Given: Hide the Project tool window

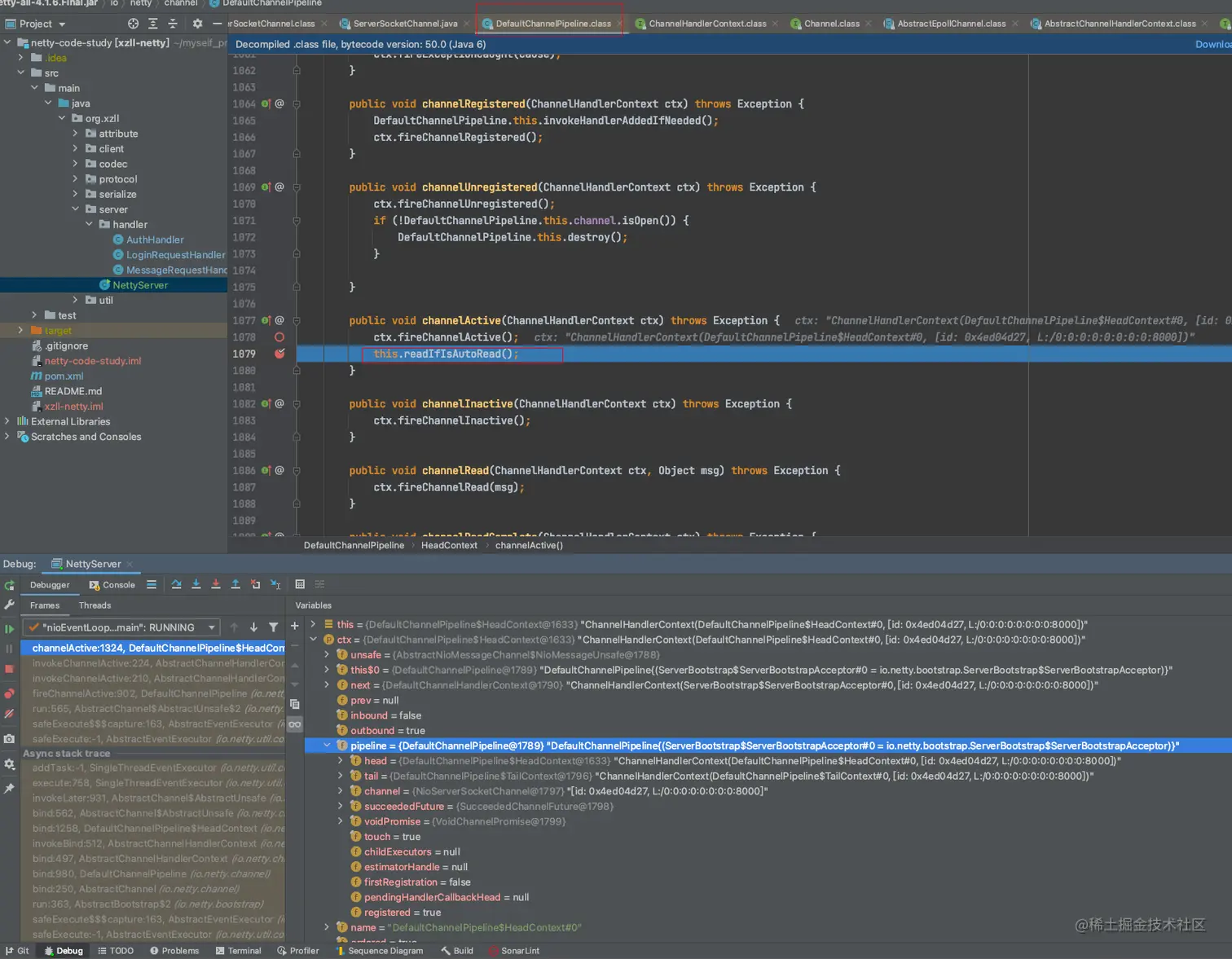Looking at the screenshot, I should tap(217, 24).
